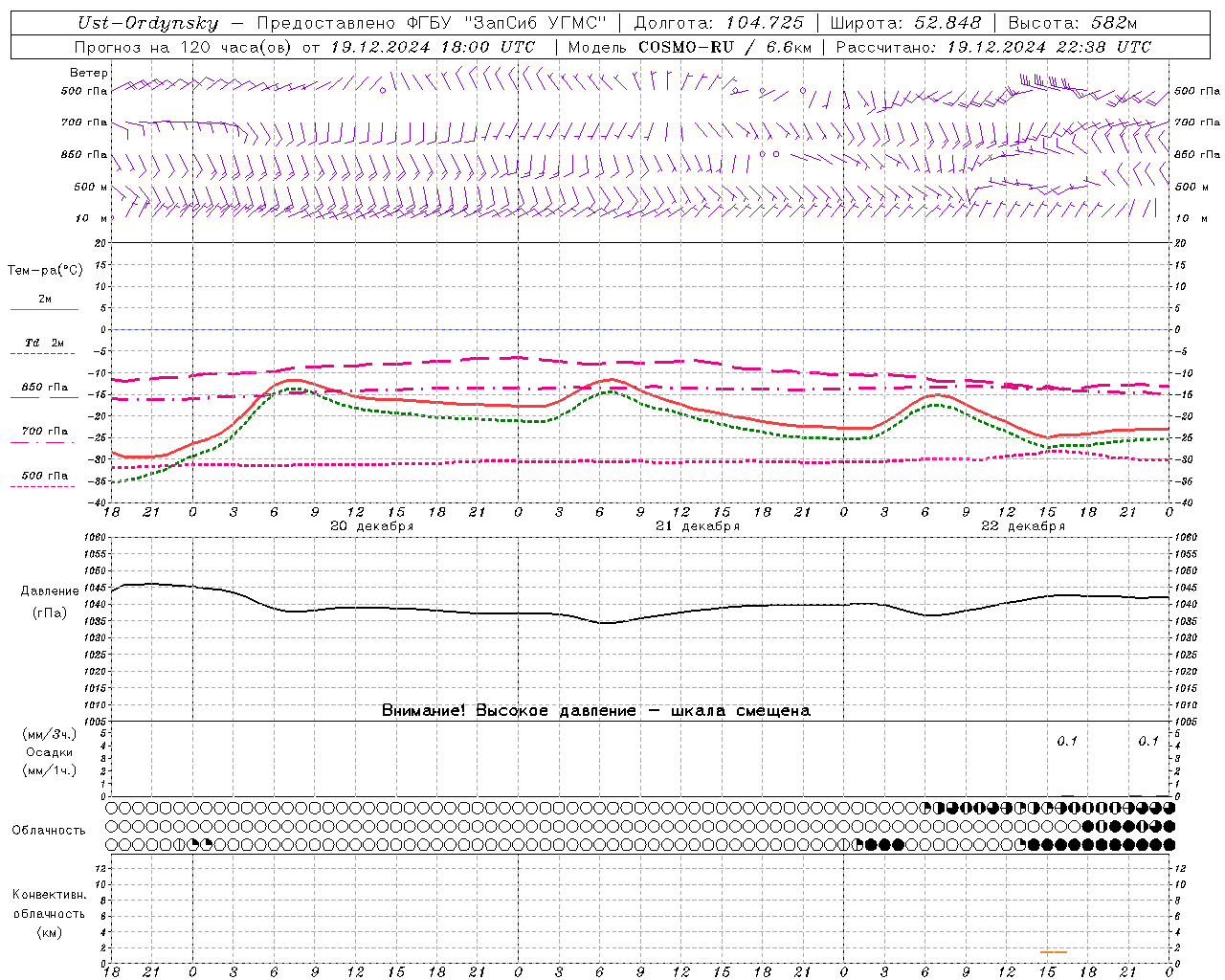Select the Модель COSMO-RU / 6.6км text
This screenshot has width=1225, height=980.
click(689, 47)
